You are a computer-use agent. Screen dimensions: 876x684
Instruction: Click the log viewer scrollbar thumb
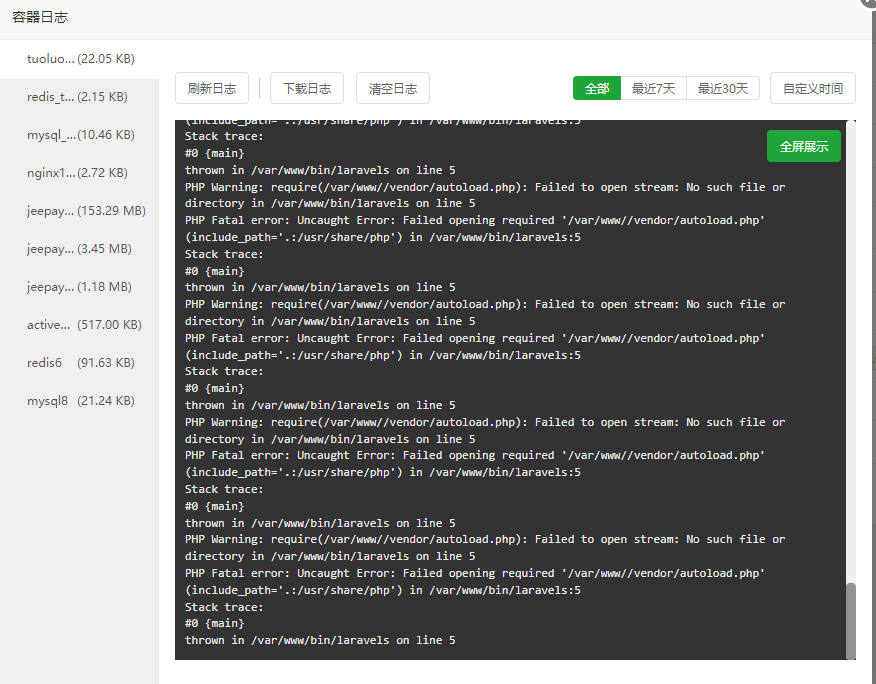pyautogui.click(x=851, y=621)
